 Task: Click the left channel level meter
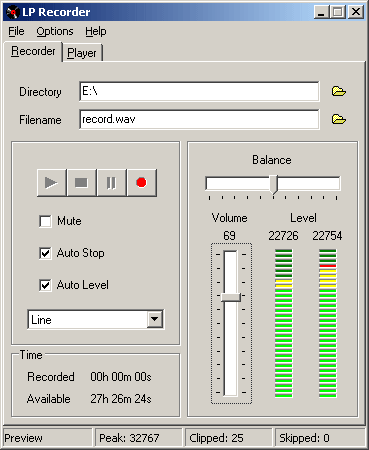point(284,323)
